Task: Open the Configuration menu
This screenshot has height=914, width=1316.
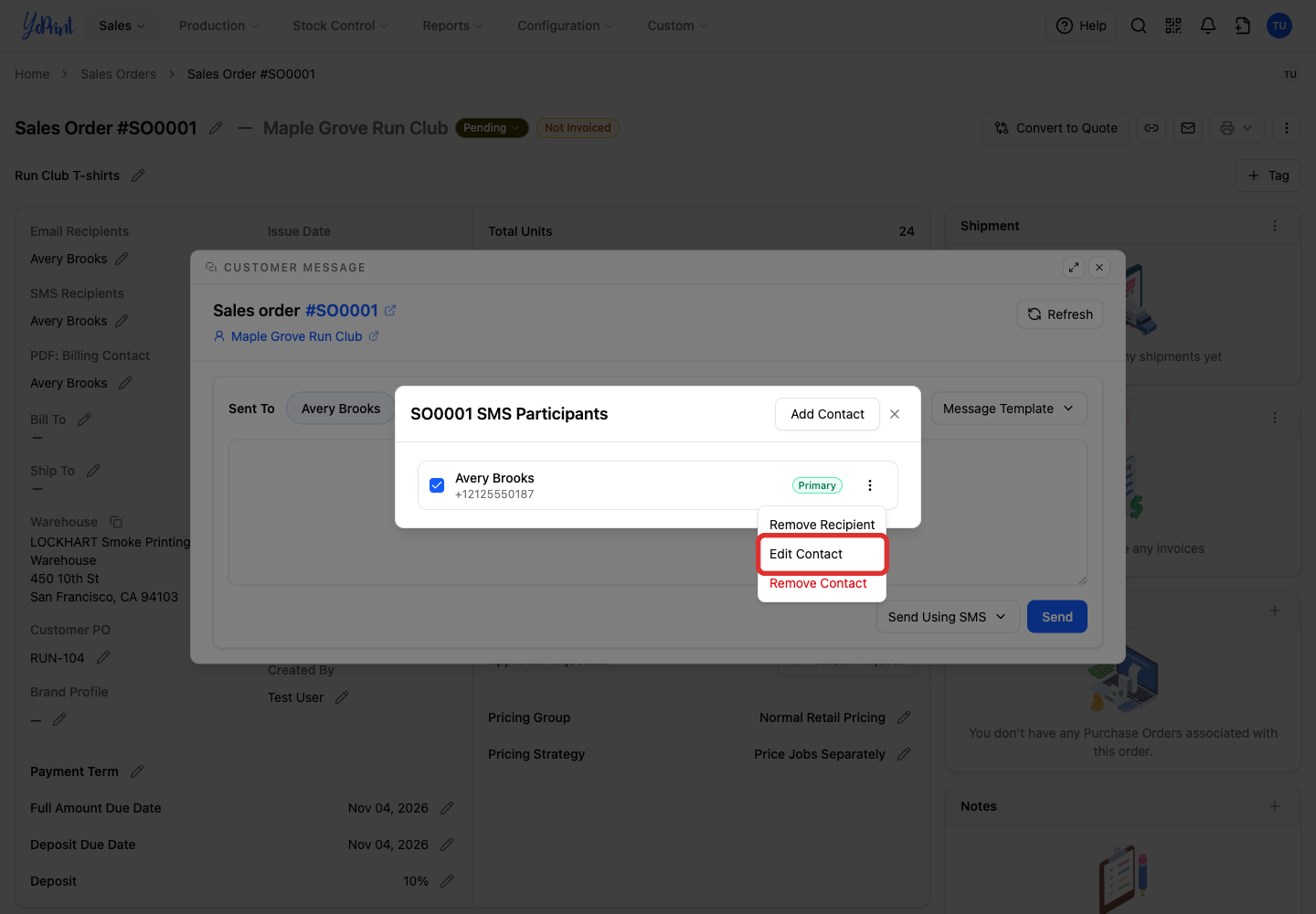Action: [x=565, y=26]
